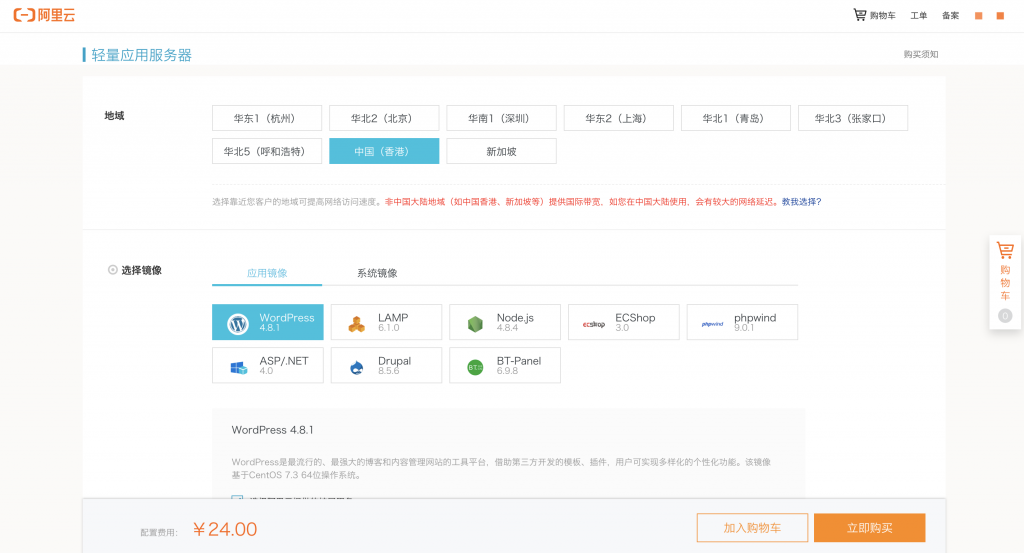Click 立即购买 button
Screen dimensions: 1024x553
coord(869,528)
